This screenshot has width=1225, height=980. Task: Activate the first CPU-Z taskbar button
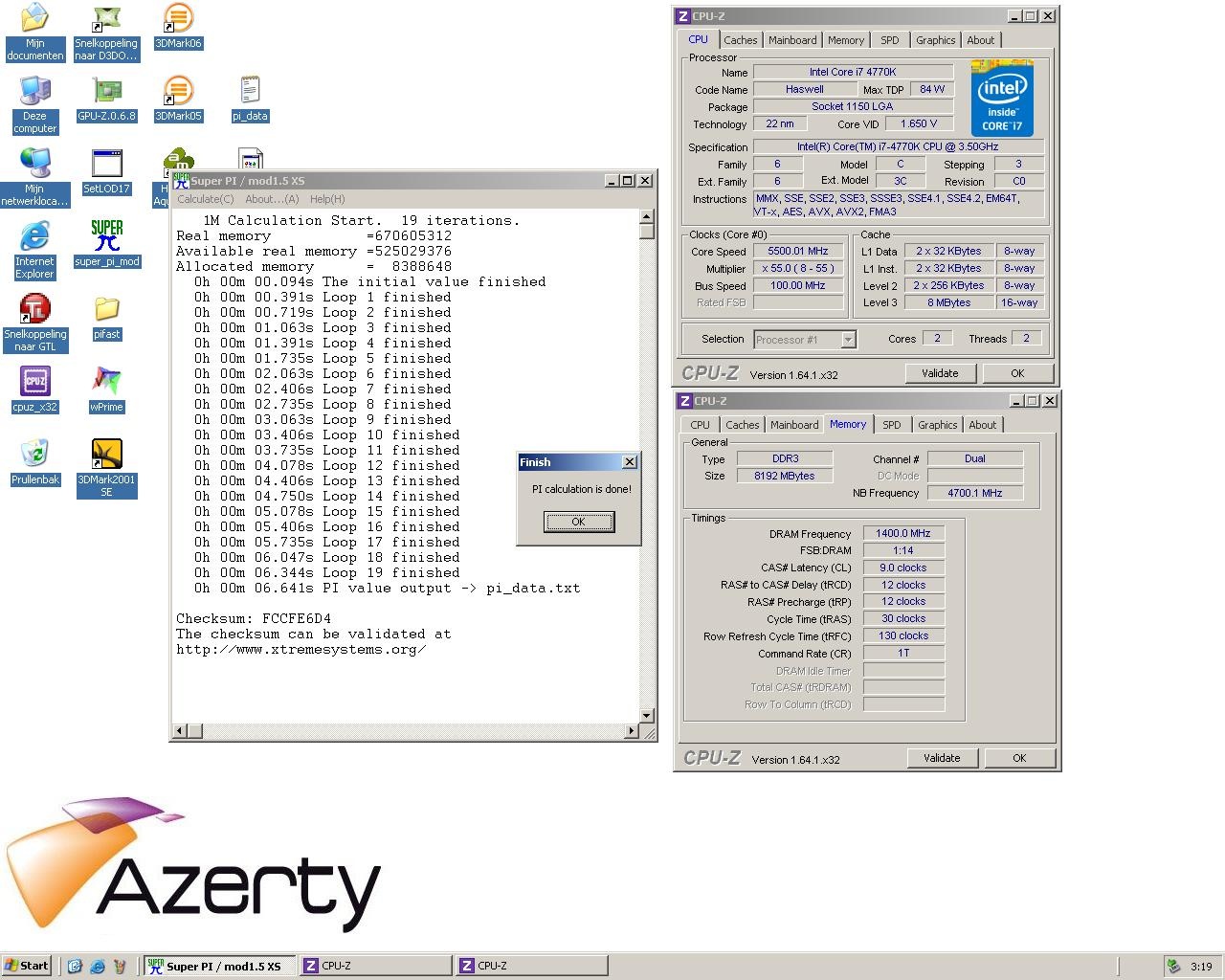[375, 967]
